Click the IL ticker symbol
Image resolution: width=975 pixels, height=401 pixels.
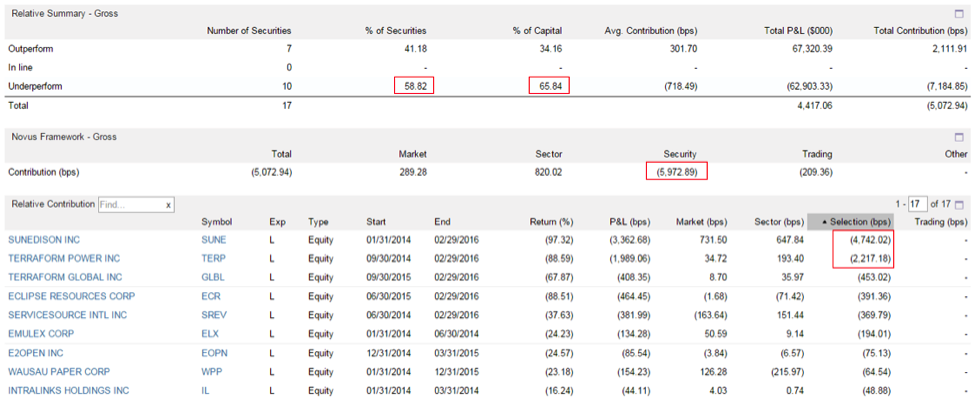tap(205, 390)
